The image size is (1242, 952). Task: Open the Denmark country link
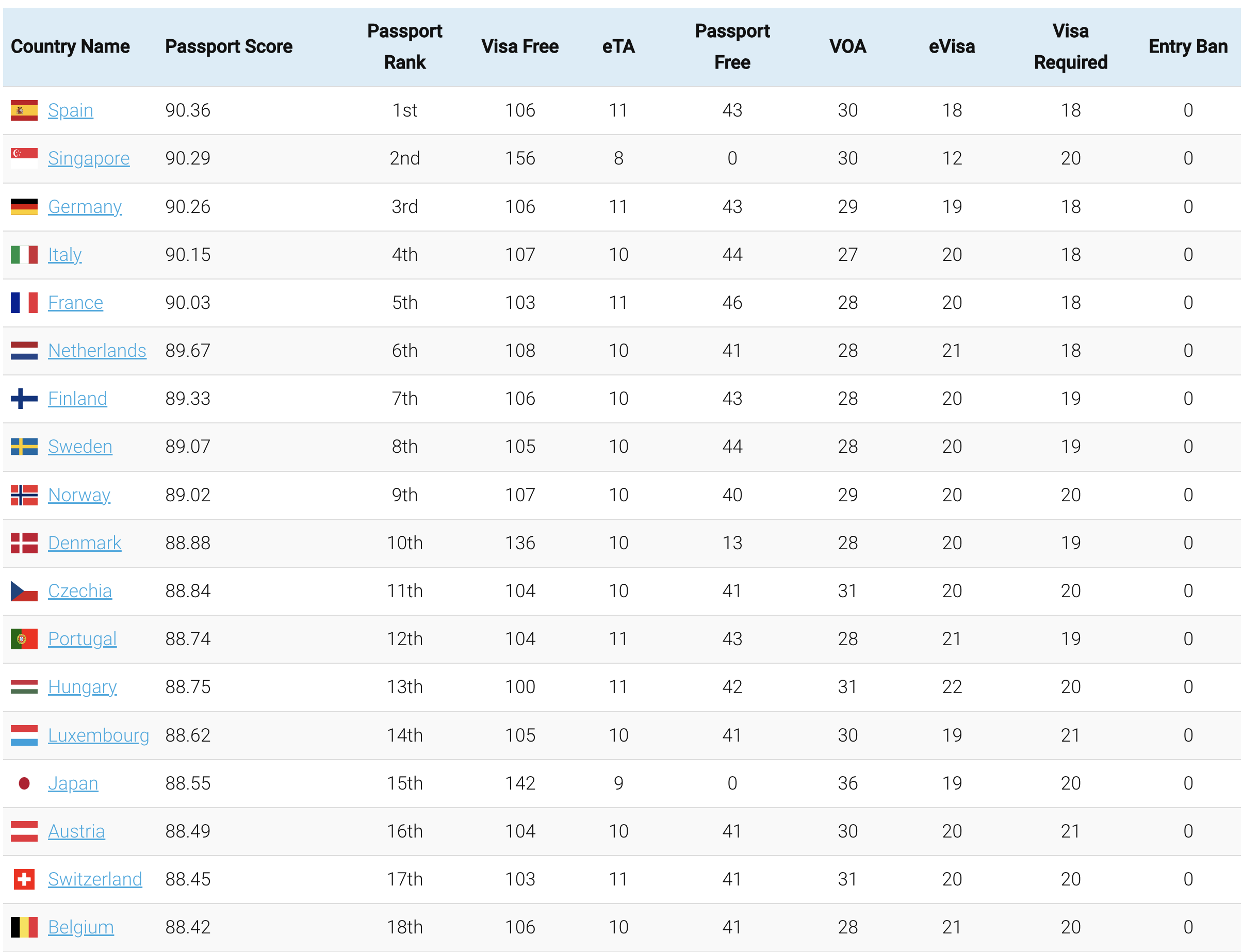tap(85, 543)
